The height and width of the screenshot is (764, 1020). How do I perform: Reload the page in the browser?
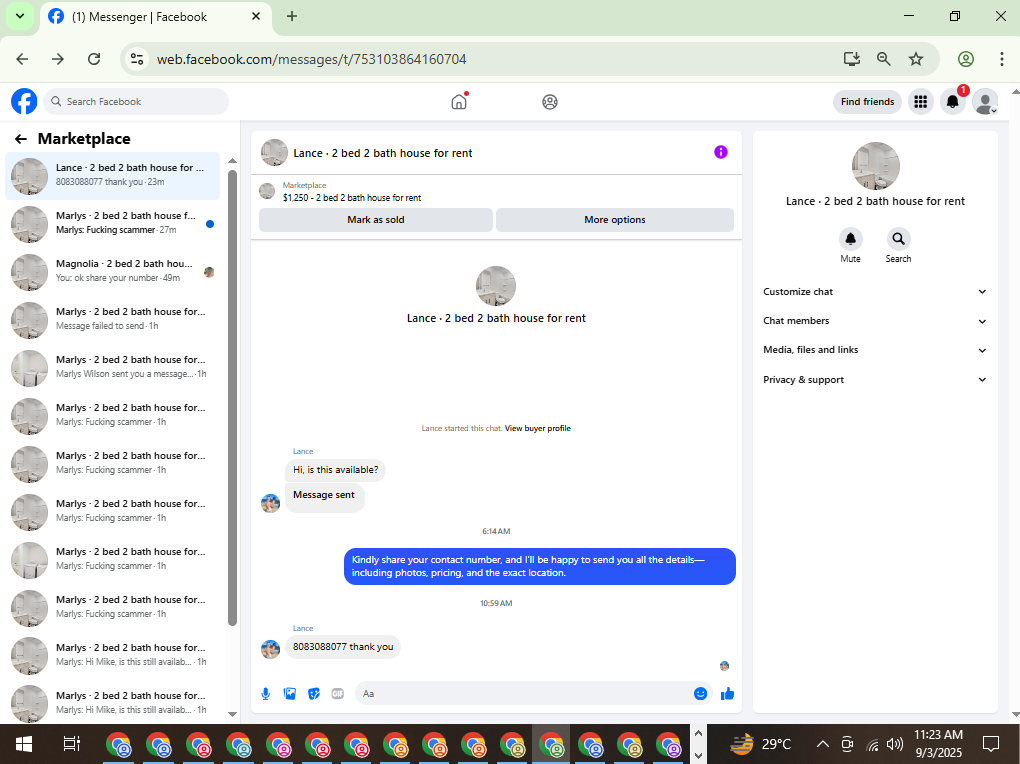[94, 59]
